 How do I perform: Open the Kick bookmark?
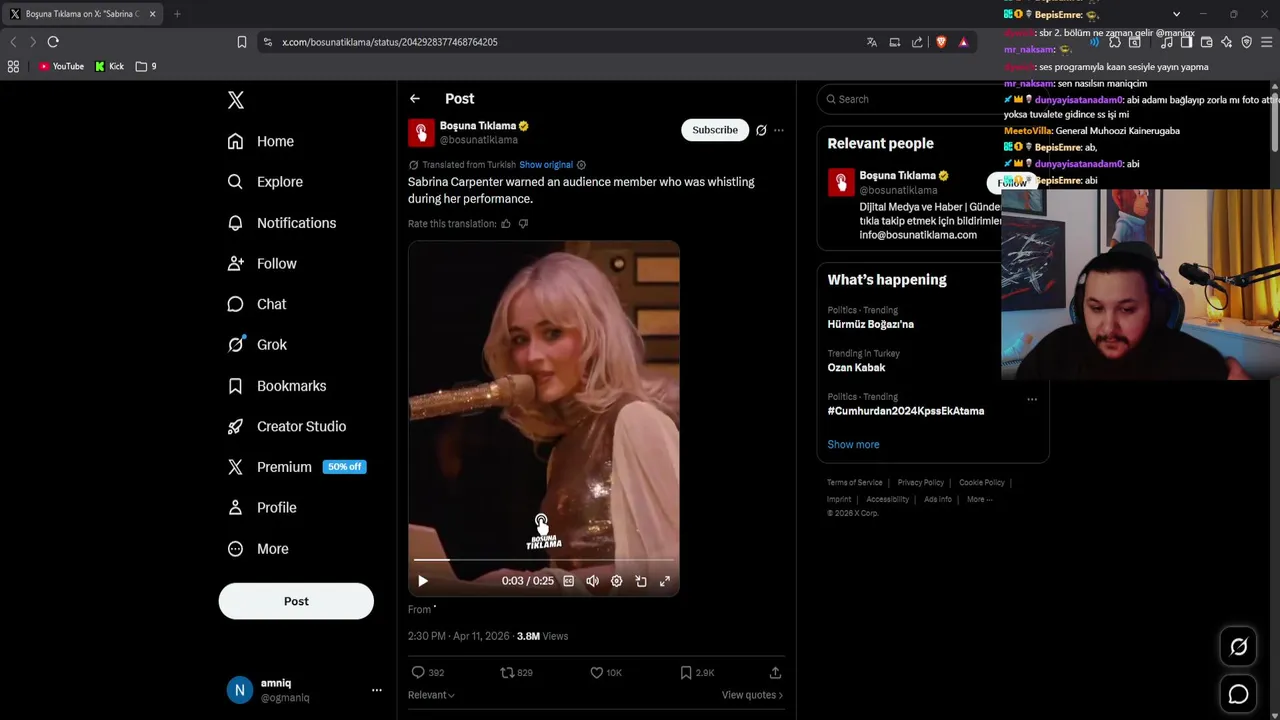(x=110, y=66)
